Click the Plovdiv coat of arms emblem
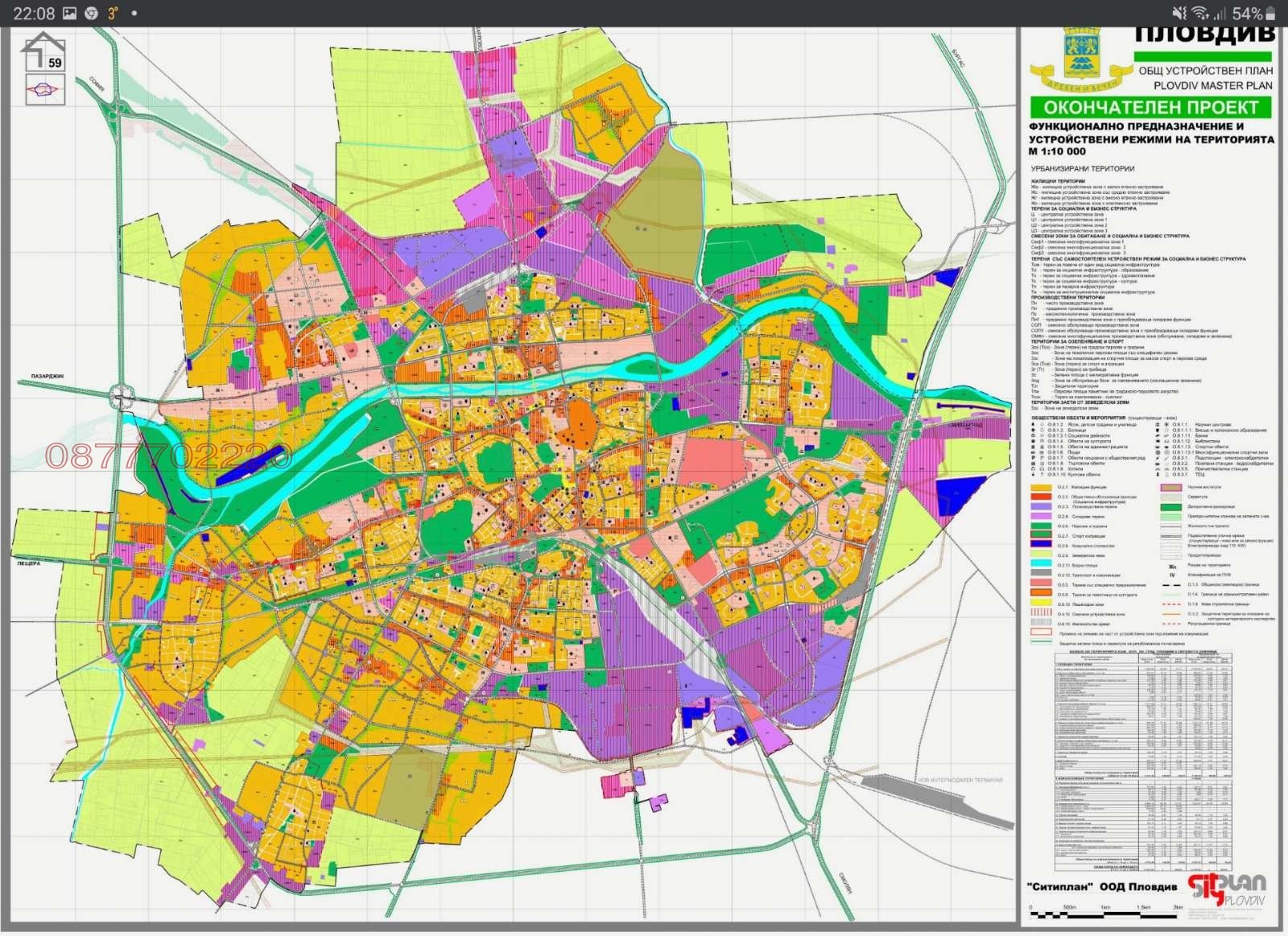 click(x=1080, y=60)
